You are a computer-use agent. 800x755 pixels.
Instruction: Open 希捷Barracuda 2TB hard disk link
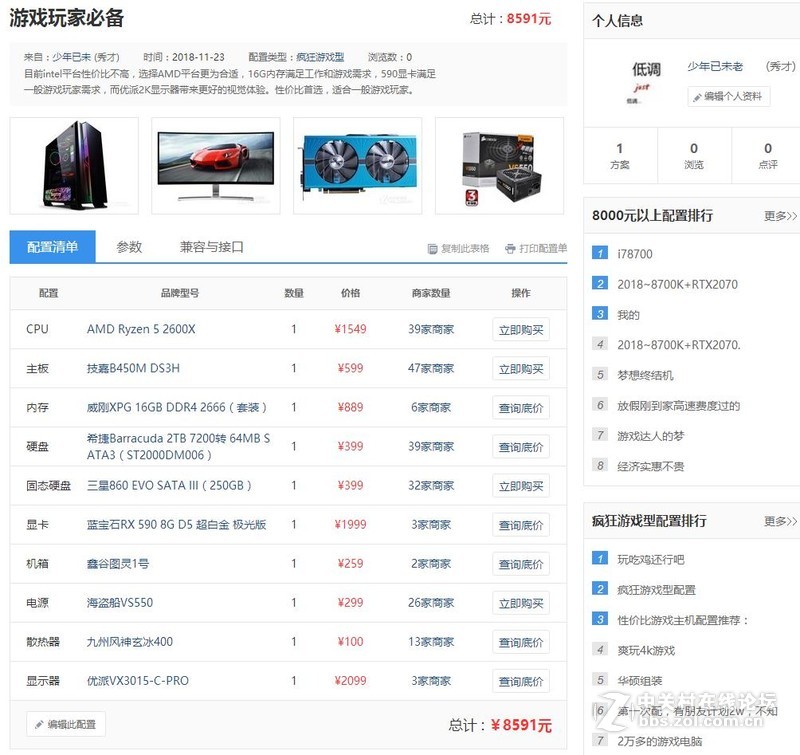coord(178,446)
